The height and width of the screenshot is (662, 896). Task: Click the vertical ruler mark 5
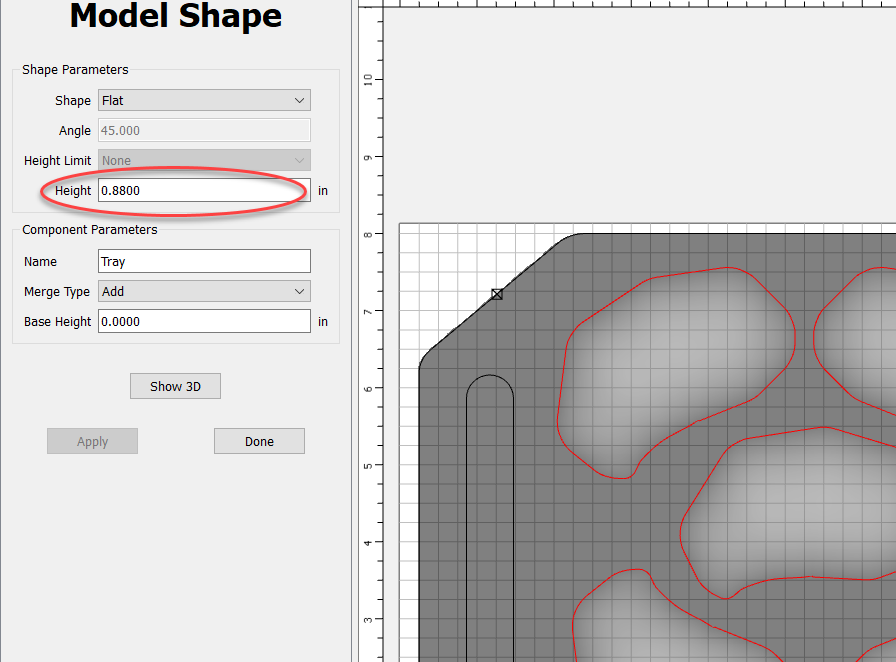(x=368, y=466)
